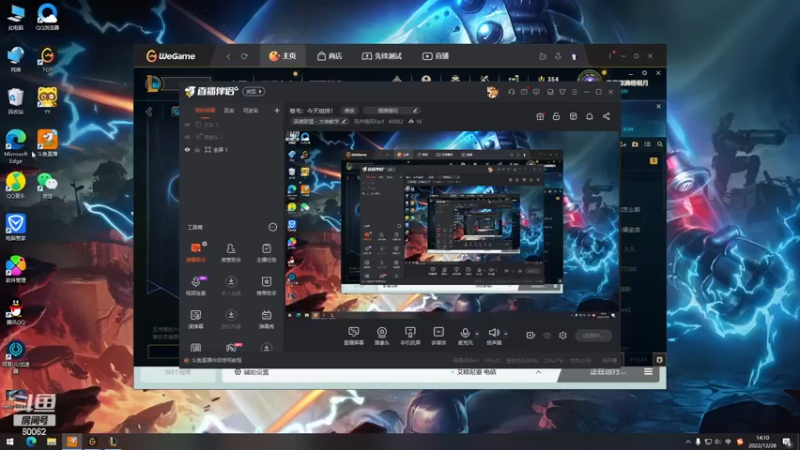Open the YY desktop shortcut
This screenshot has width=800, height=450.
point(47,100)
